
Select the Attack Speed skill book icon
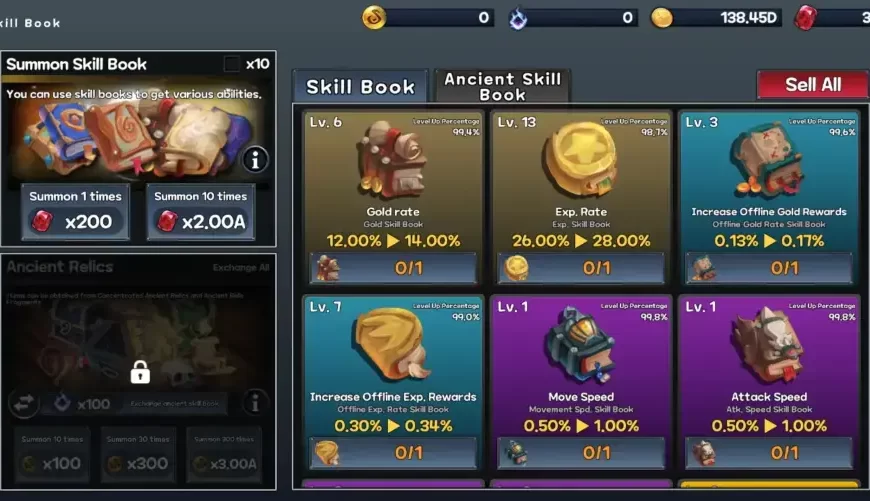(x=768, y=346)
